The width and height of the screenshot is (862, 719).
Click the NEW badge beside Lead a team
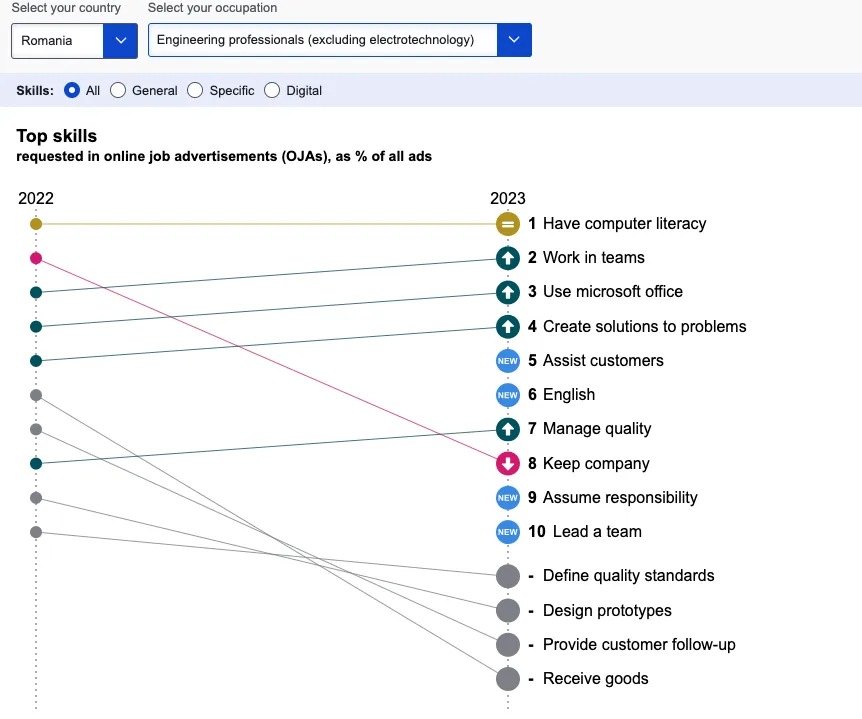(x=508, y=532)
